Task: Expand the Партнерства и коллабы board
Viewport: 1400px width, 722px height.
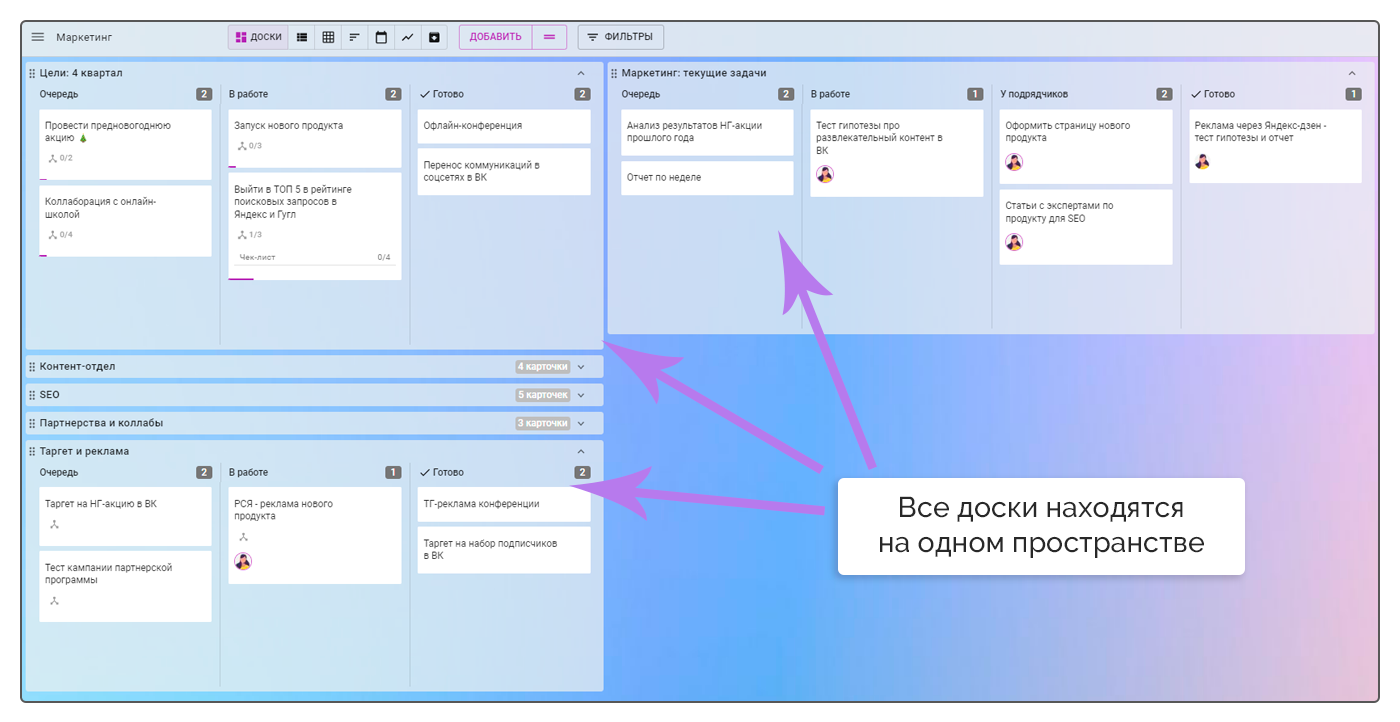Action: tap(581, 423)
